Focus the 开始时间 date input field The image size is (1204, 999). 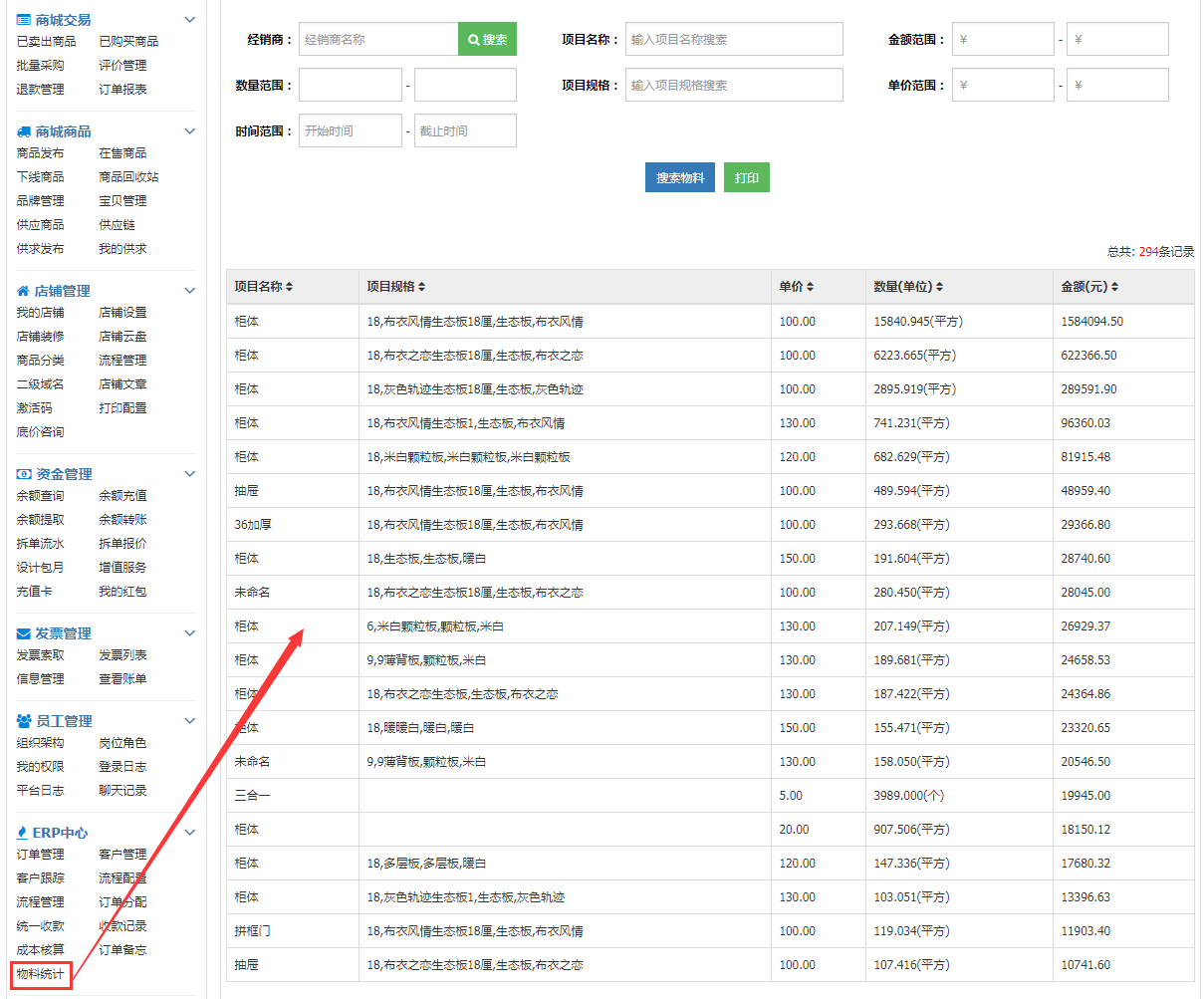coord(350,130)
